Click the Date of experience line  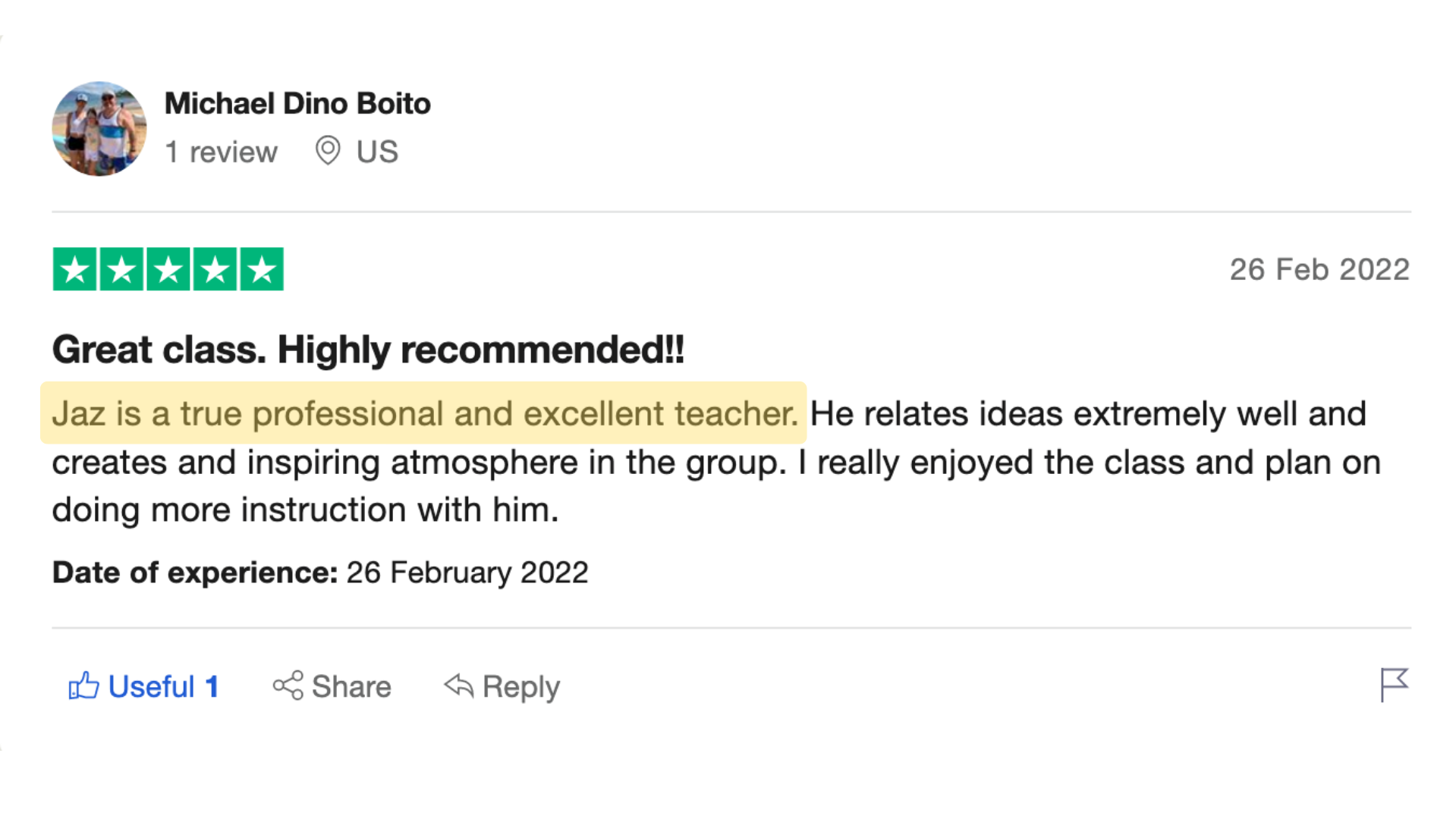(319, 573)
